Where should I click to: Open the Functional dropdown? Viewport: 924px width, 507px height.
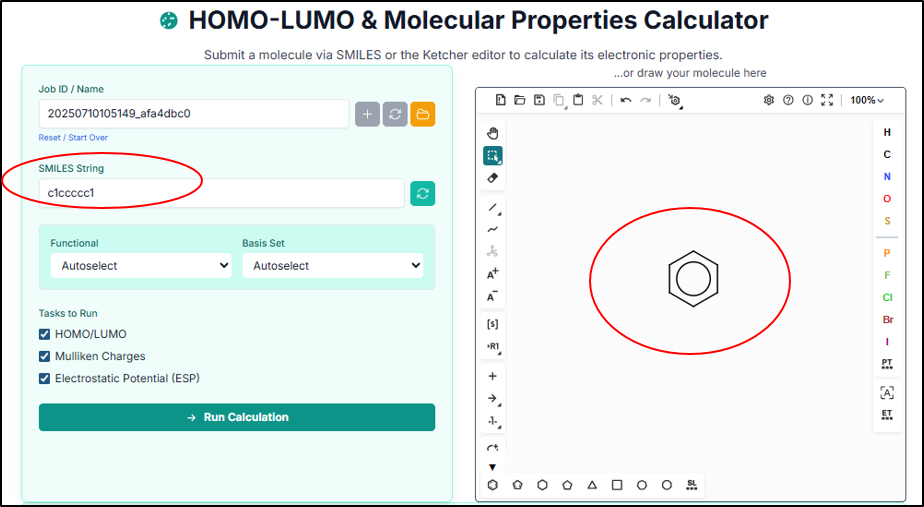[141, 266]
